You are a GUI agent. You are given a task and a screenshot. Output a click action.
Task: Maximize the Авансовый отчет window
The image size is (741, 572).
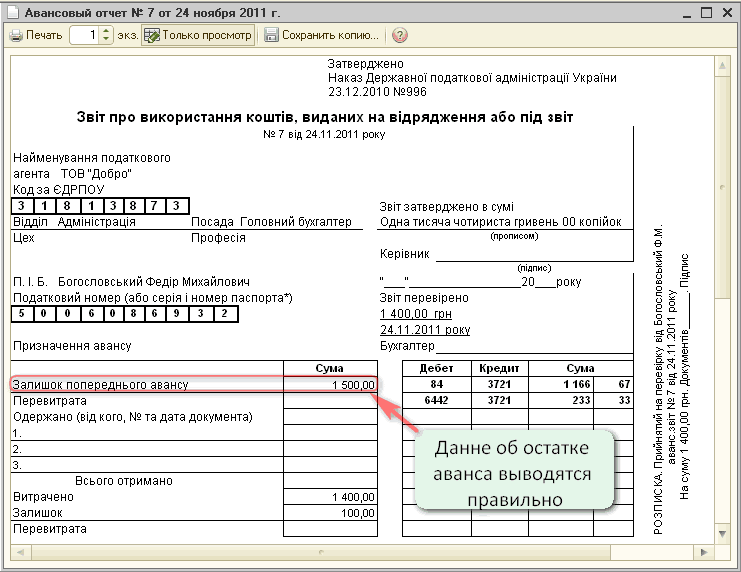point(706,12)
